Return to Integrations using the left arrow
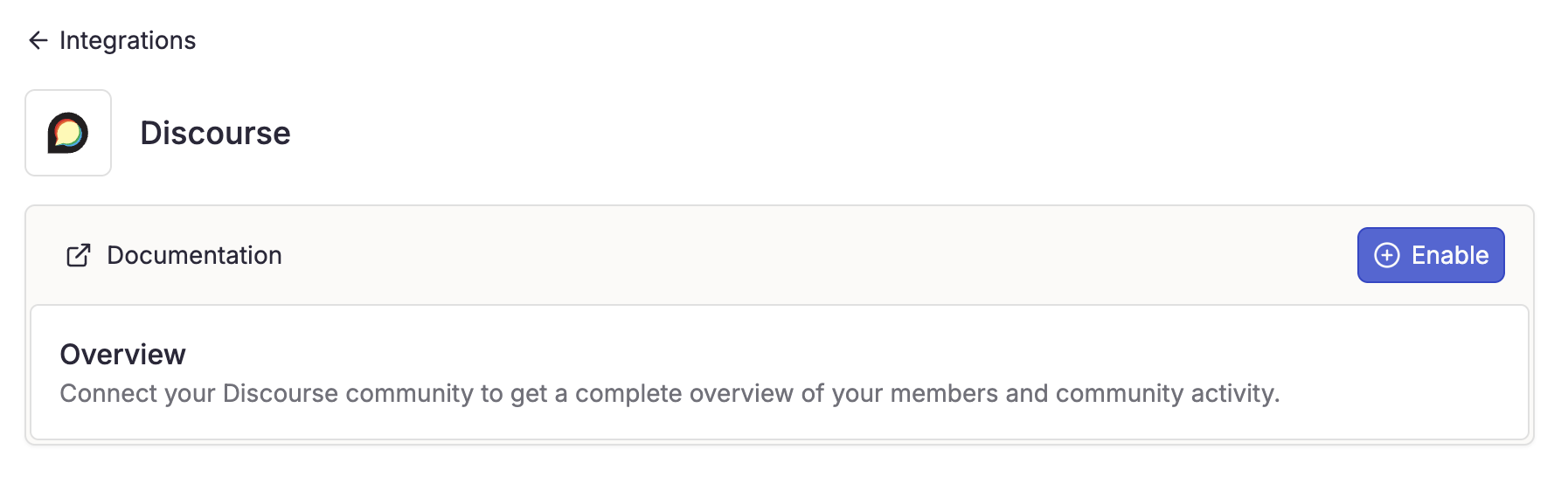Screen dimensions: 1568x477 (x=38, y=40)
